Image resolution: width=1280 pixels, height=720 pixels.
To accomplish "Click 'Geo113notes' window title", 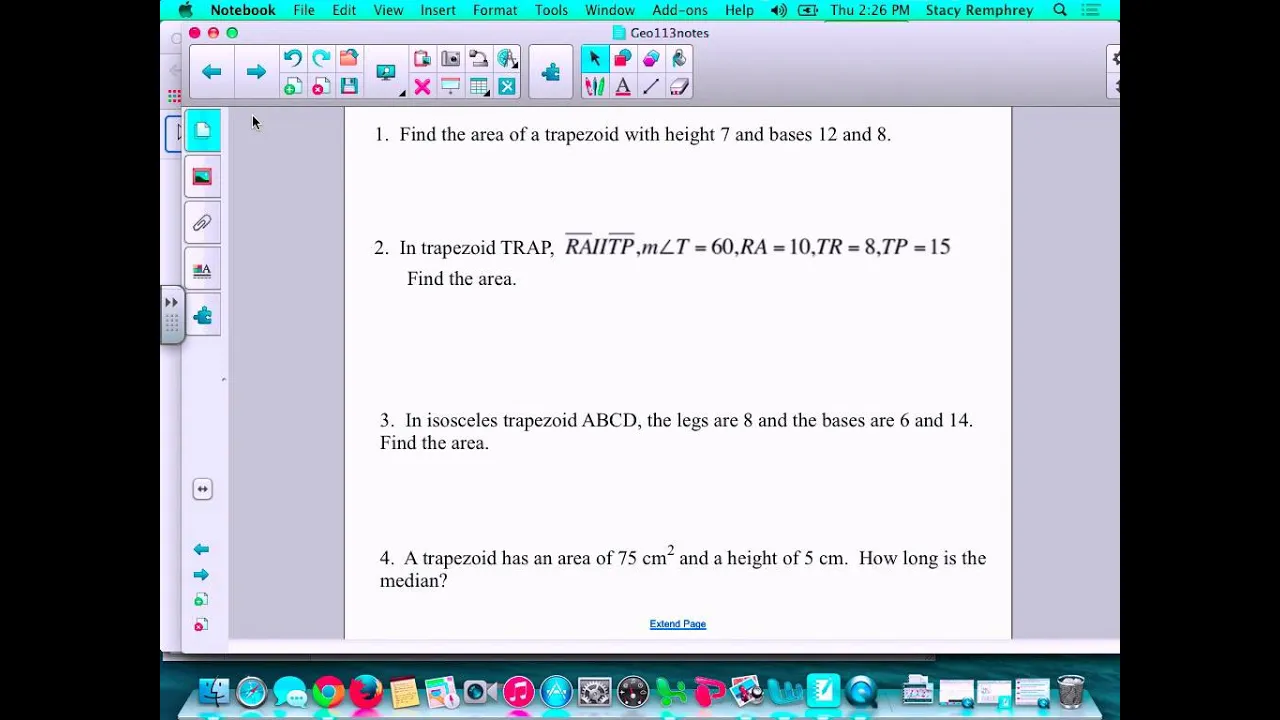I will 669,33.
